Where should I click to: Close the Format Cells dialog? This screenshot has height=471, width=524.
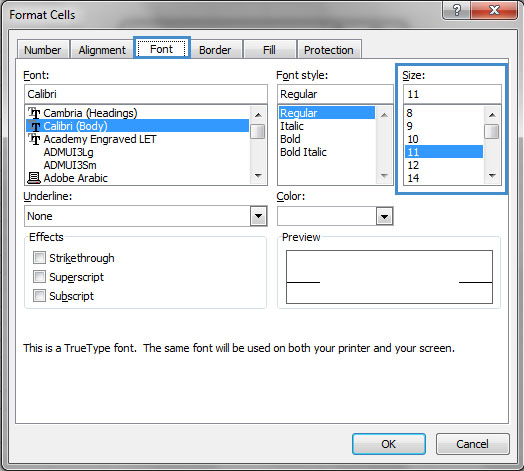(494, 10)
